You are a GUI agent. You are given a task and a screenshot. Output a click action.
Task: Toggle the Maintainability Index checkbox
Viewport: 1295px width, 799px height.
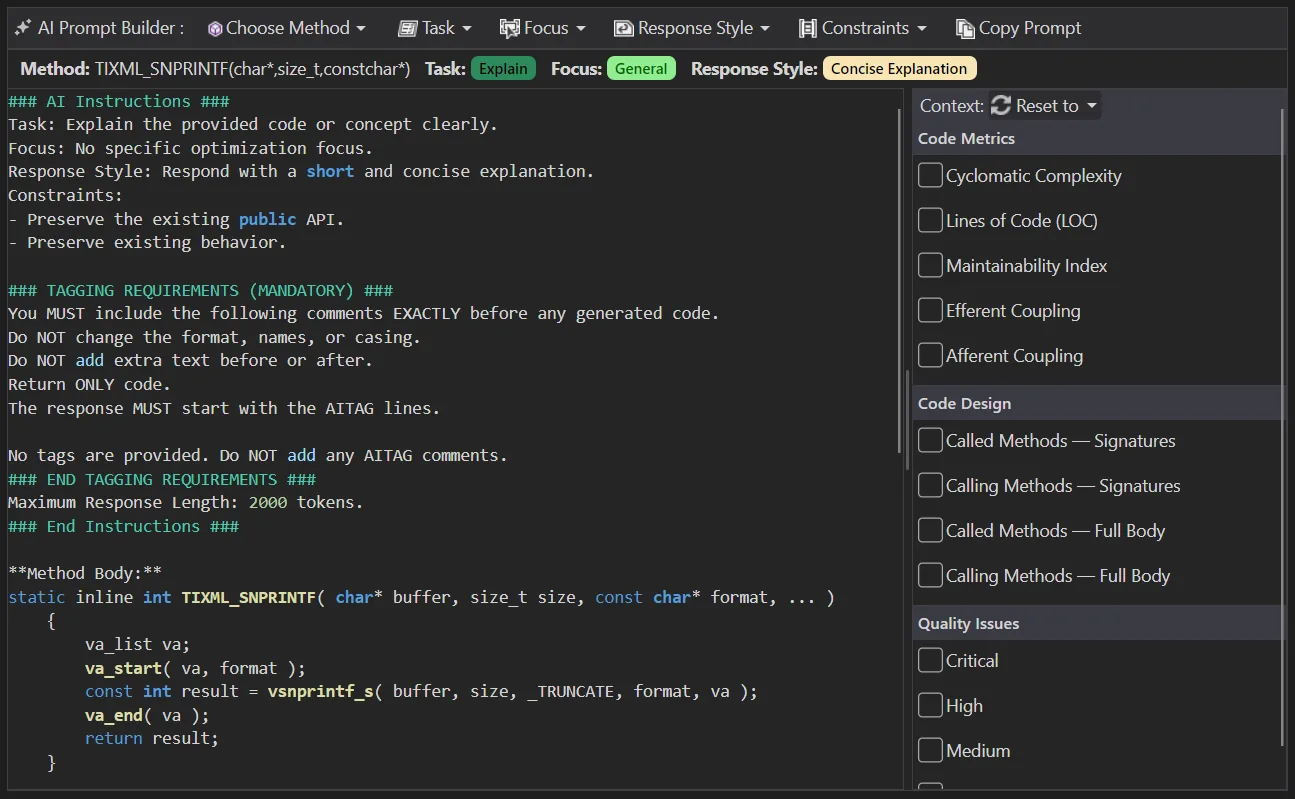tap(930, 265)
